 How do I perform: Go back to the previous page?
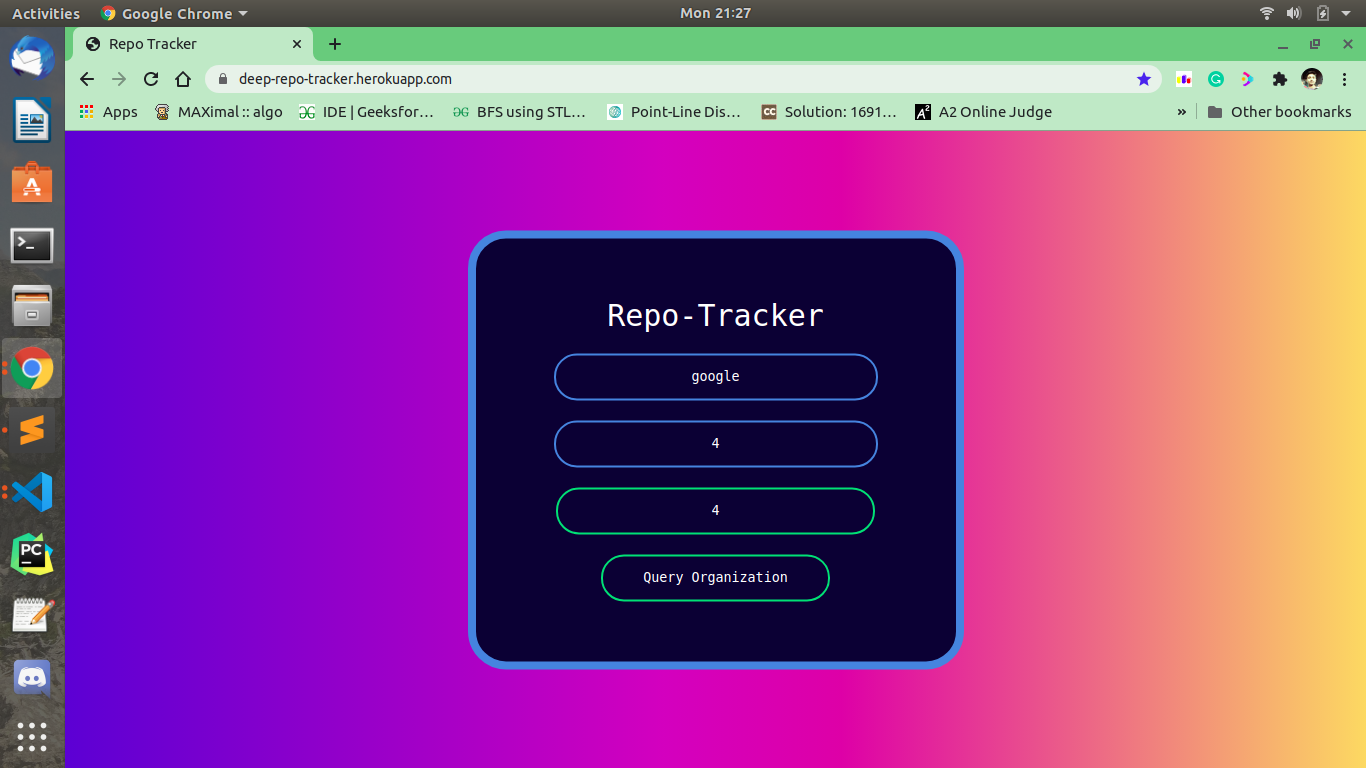pyautogui.click(x=87, y=79)
